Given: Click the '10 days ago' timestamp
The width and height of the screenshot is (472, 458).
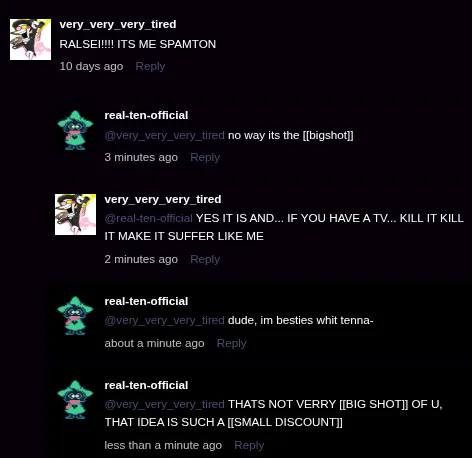Looking at the screenshot, I should pyautogui.click(x=91, y=66).
